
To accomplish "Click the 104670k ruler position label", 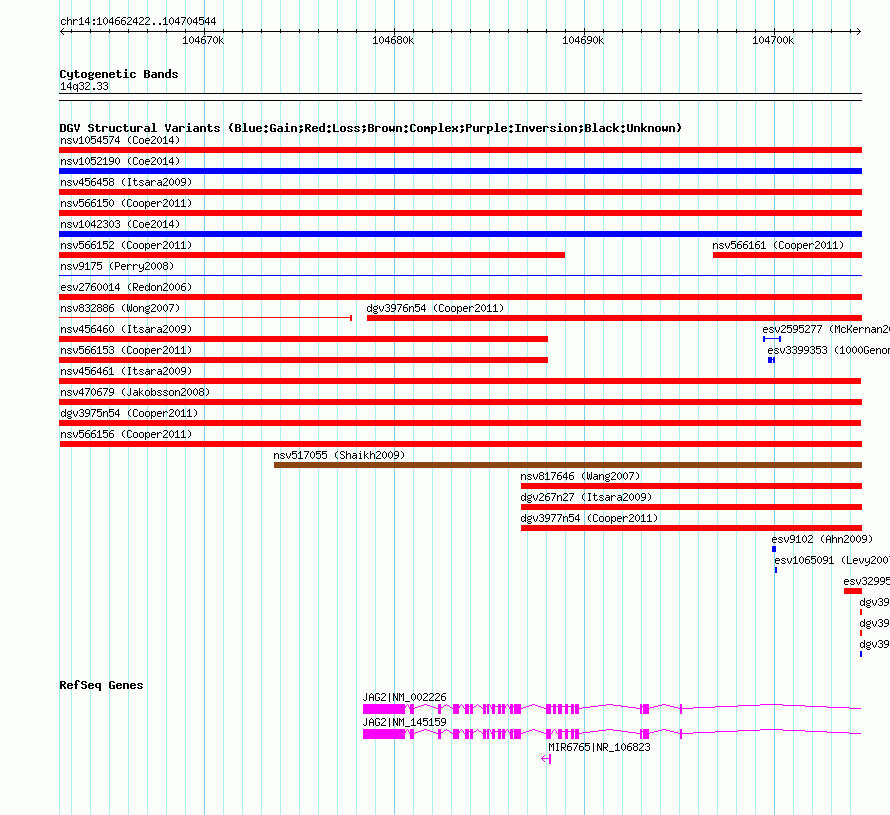I will pos(203,40).
